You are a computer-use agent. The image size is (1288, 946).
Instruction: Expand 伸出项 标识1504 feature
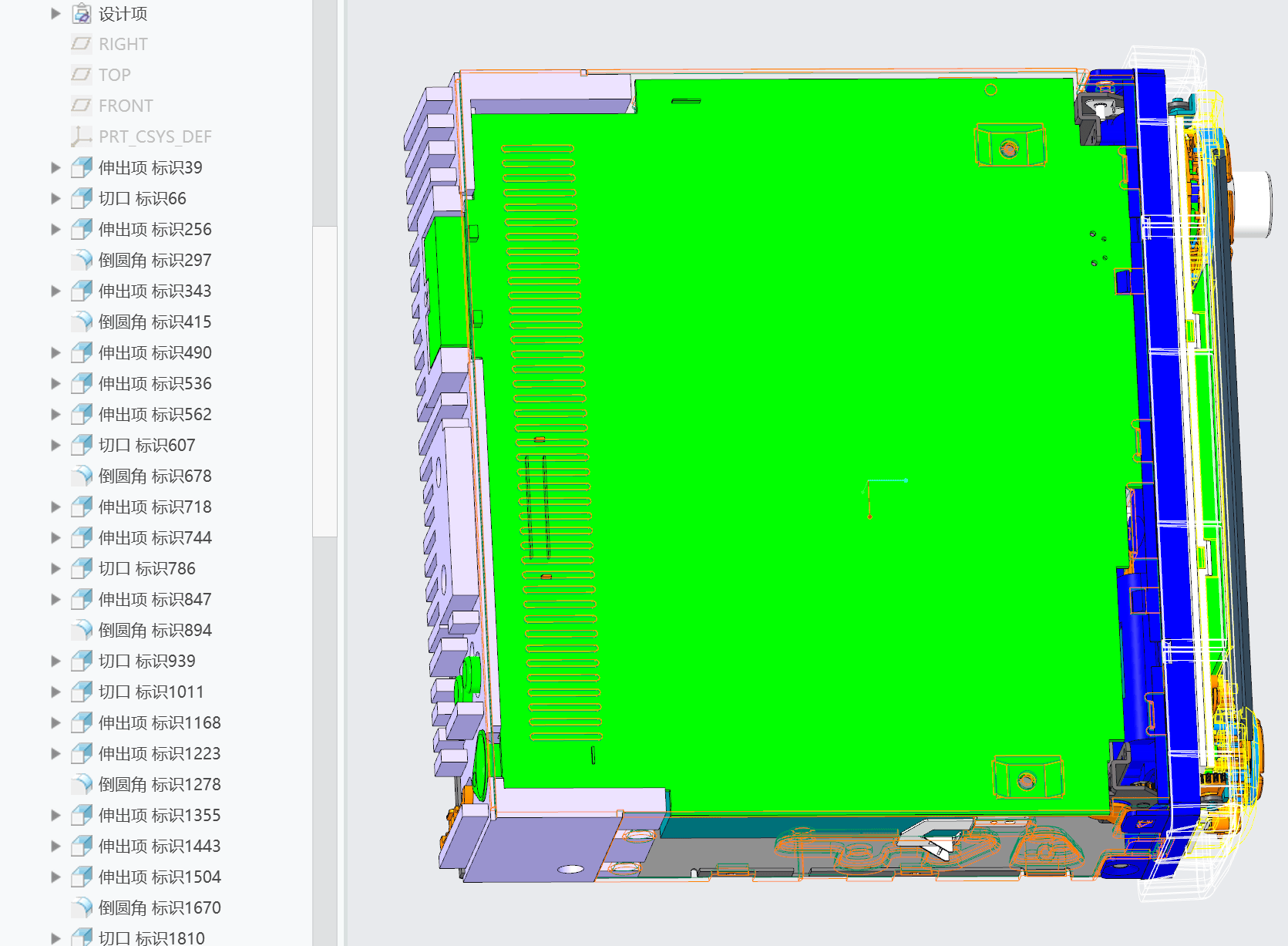pyautogui.click(x=55, y=877)
